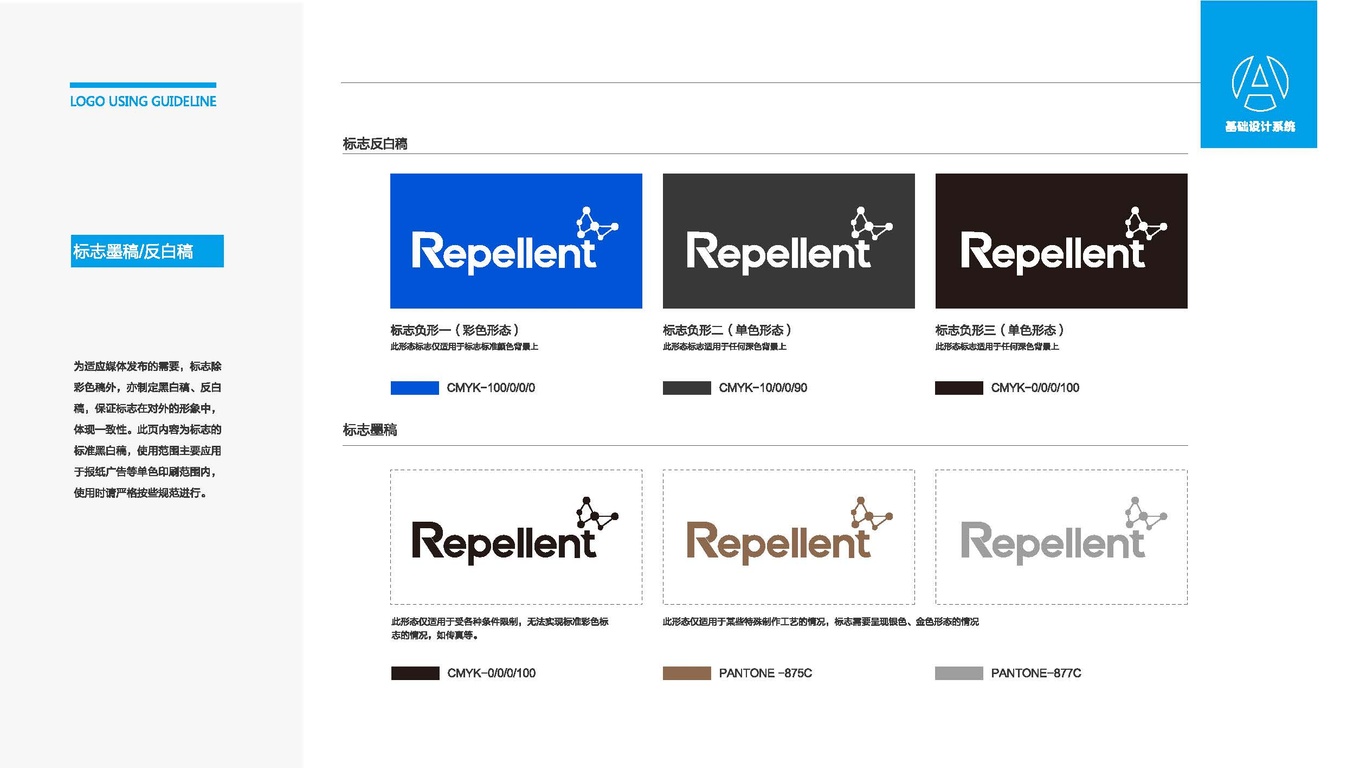Click the molecule icon on black ink logo
This screenshot has width=1366, height=768.
click(597, 513)
